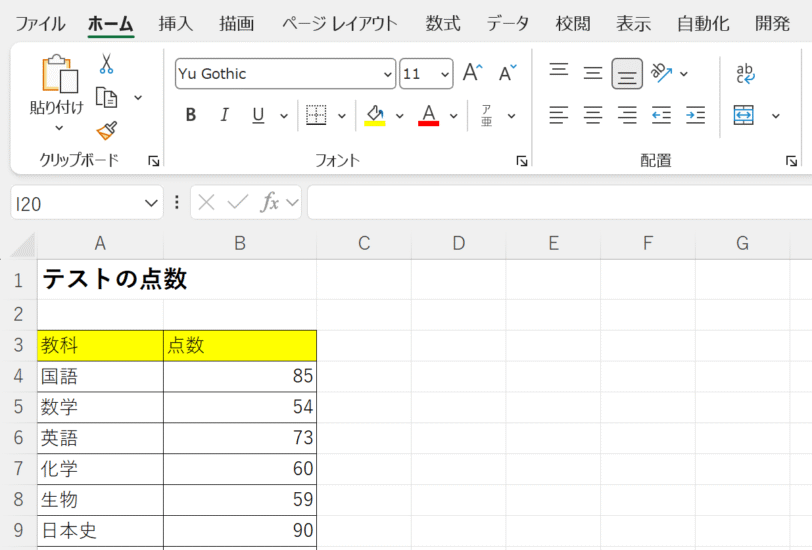Toggle center text alignment
The height and width of the screenshot is (550, 812).
[593, 115]
